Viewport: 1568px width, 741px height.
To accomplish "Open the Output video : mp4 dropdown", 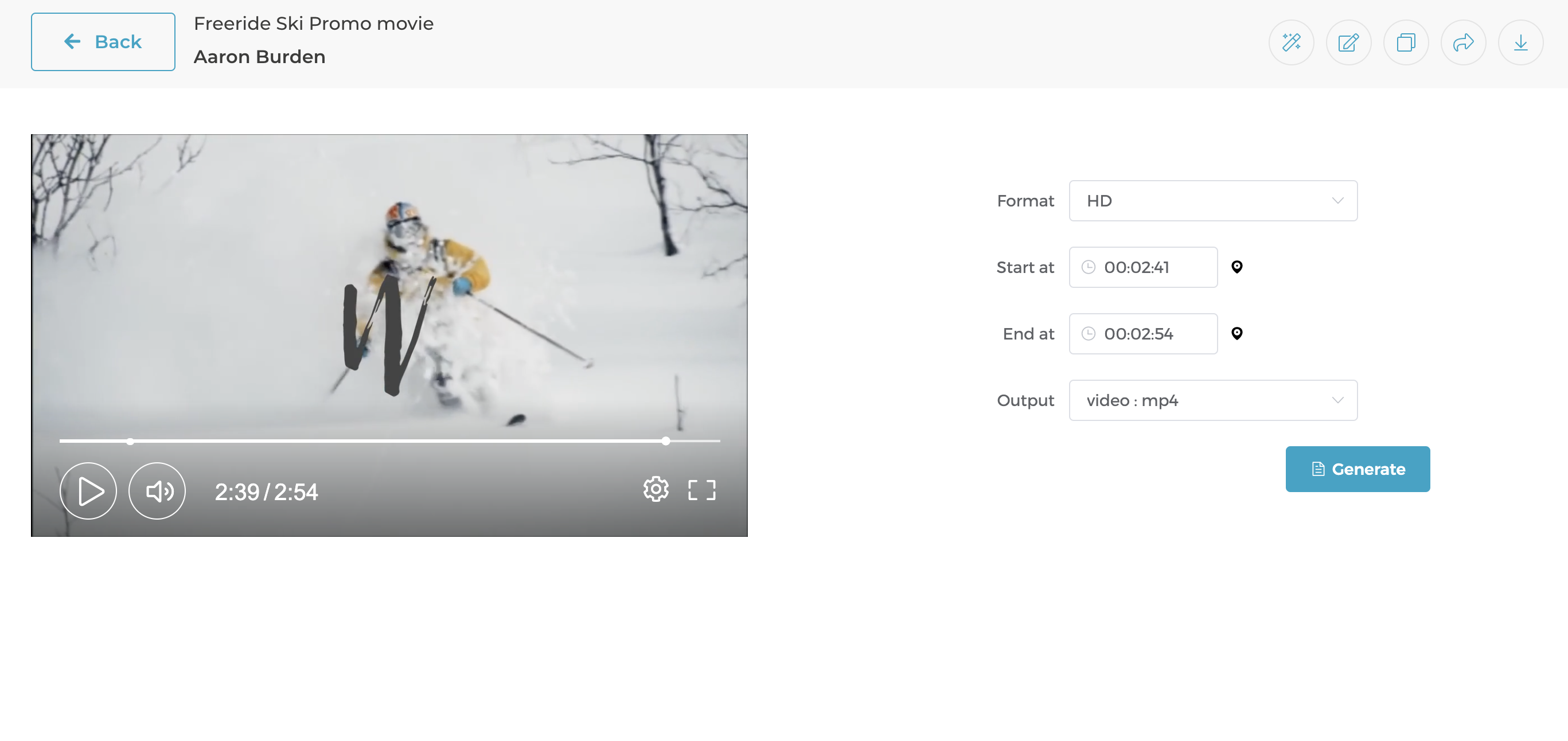I will 1212,400.
